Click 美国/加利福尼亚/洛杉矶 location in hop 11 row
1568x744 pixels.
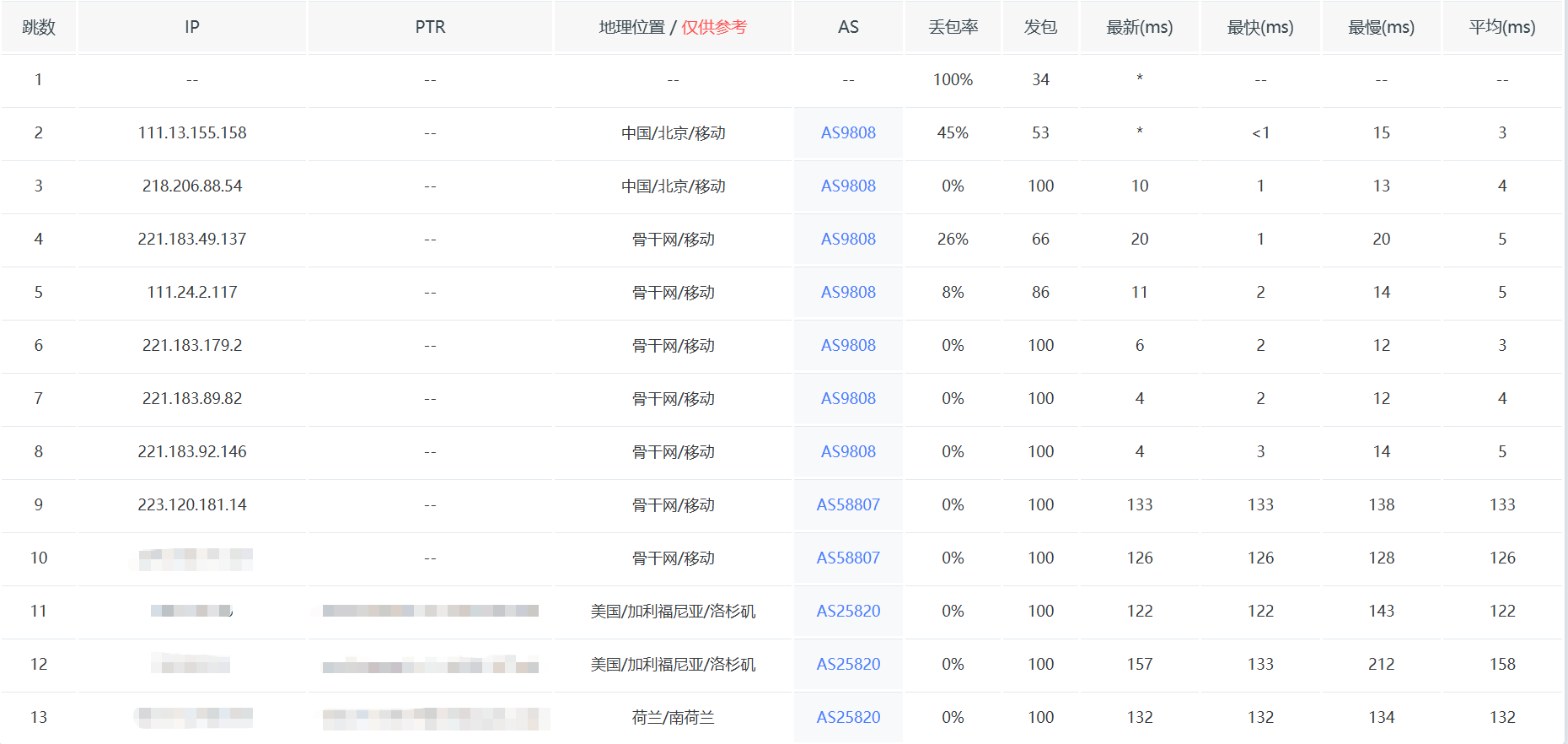pos(673,611)
